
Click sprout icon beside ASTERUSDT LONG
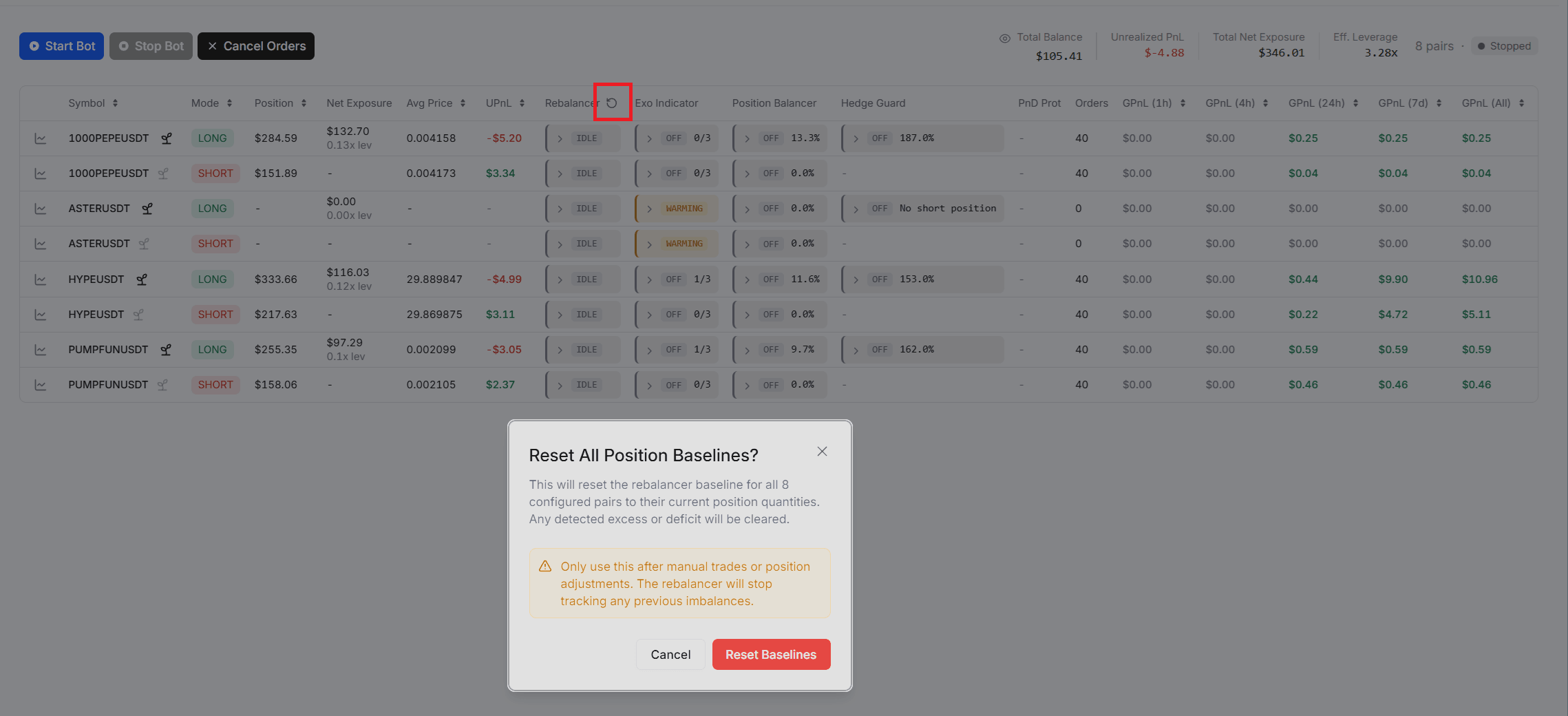point(147,209)
